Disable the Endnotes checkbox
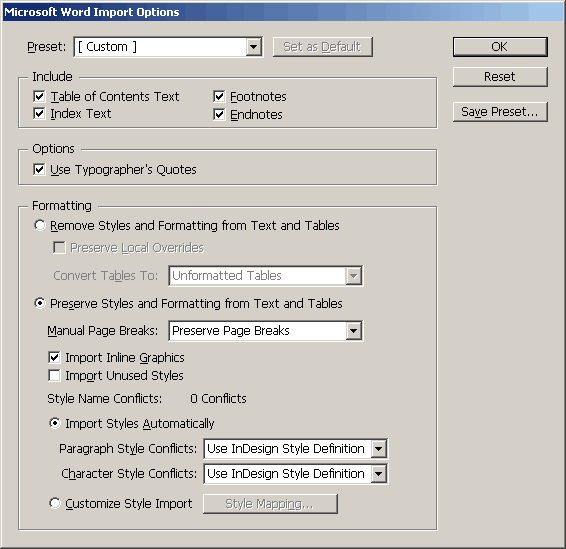This screenshot has width=566, height=549. coord(219,114)
